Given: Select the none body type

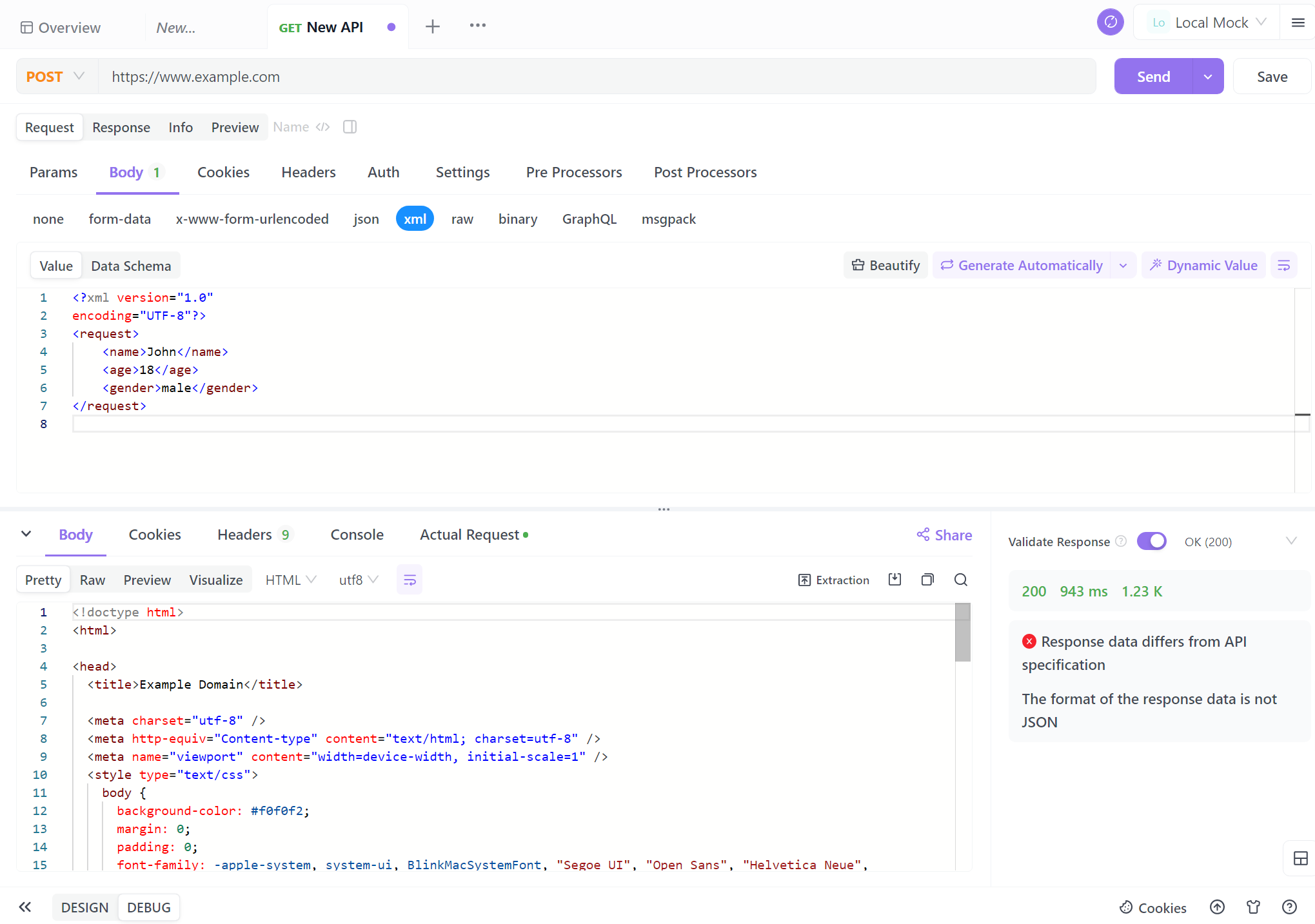Looking at the screenshot, I should tap(48, 219).
